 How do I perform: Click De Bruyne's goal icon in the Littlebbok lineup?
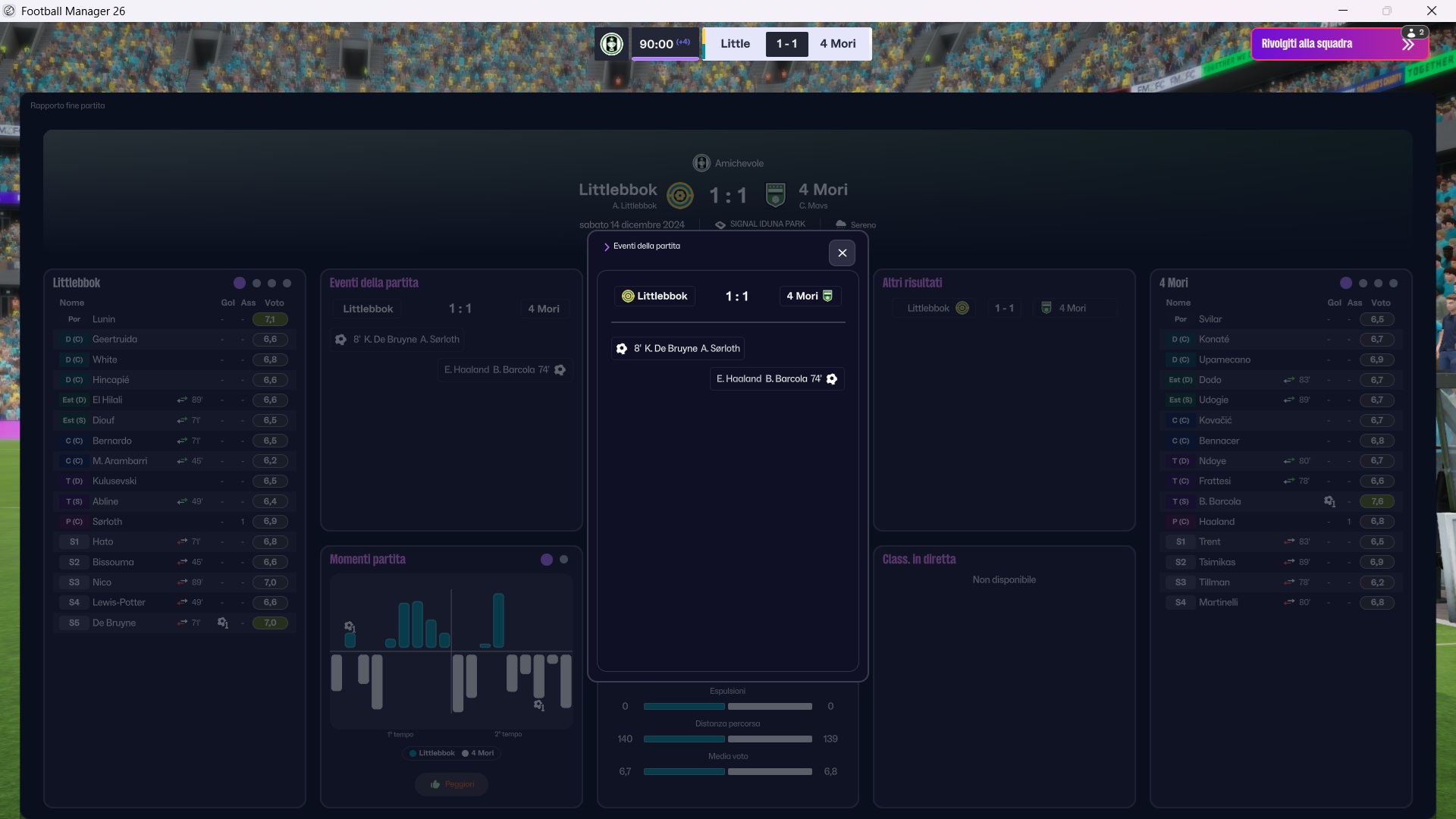[223, 623]
